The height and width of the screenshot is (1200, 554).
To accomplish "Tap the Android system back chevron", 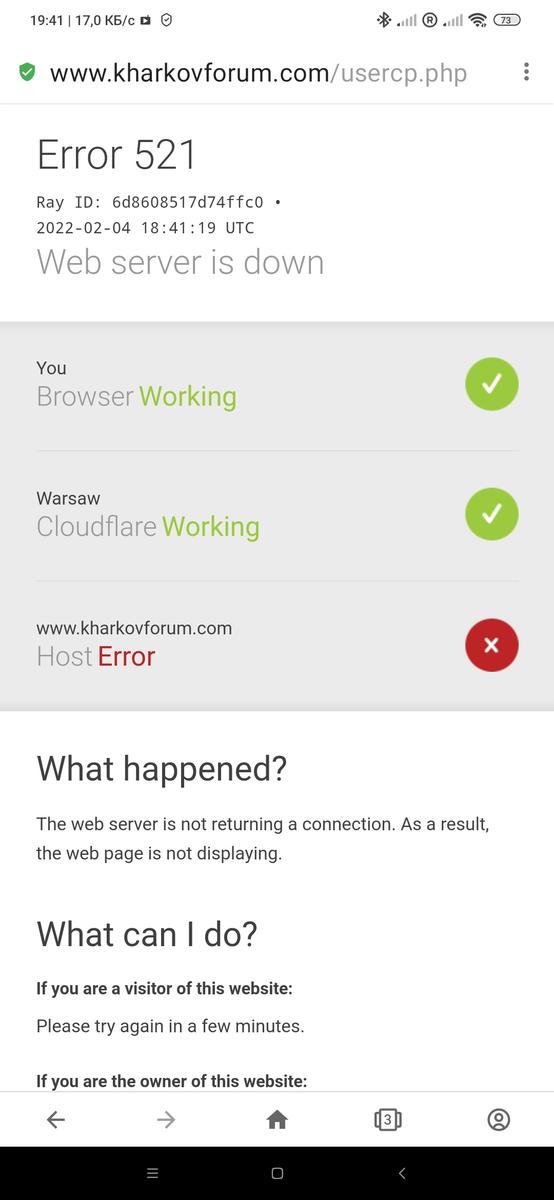I will [x=402, y=1173].
